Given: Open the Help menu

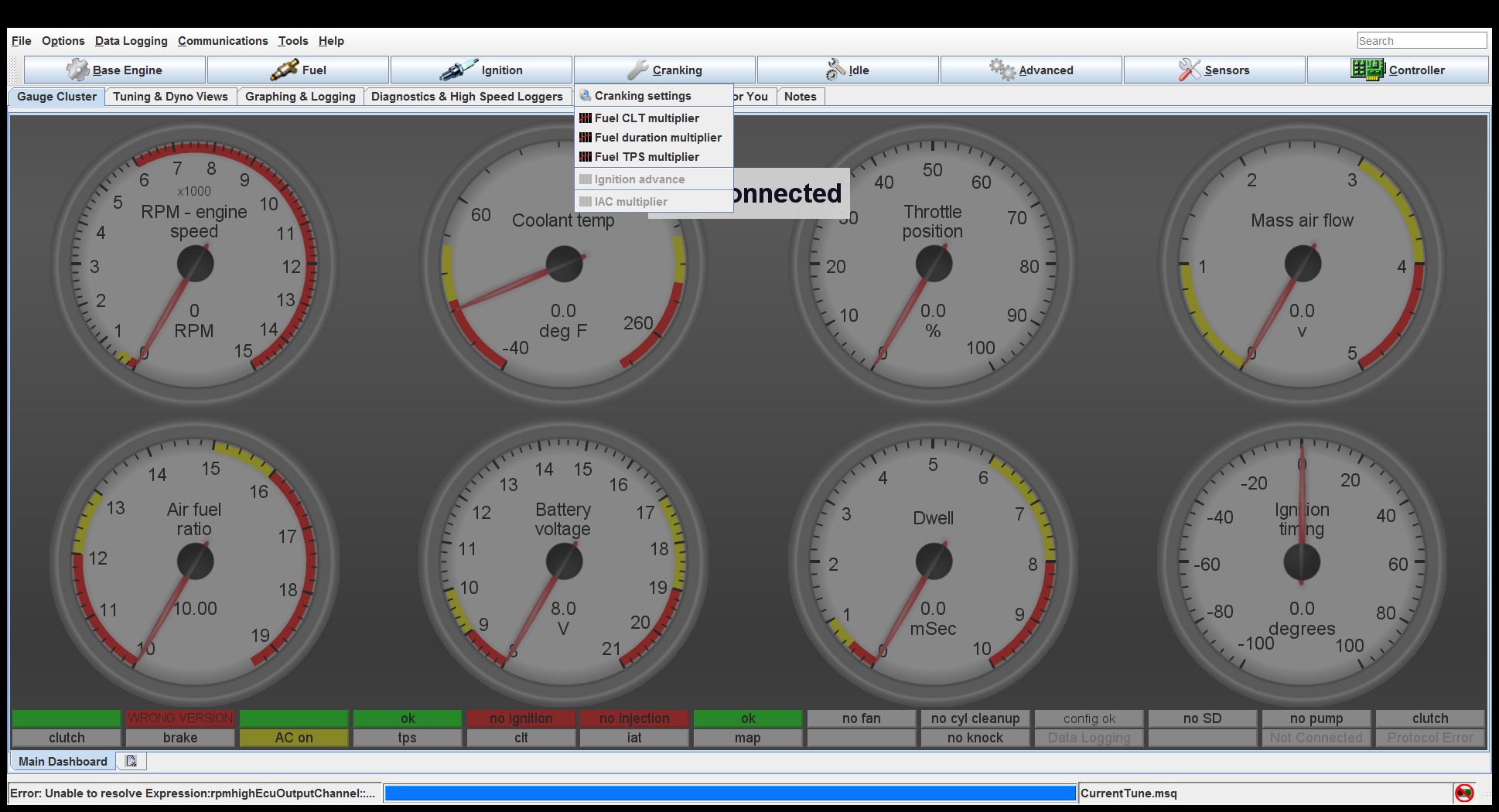Looking at the screenshot, I should click(x=331, y=41).
